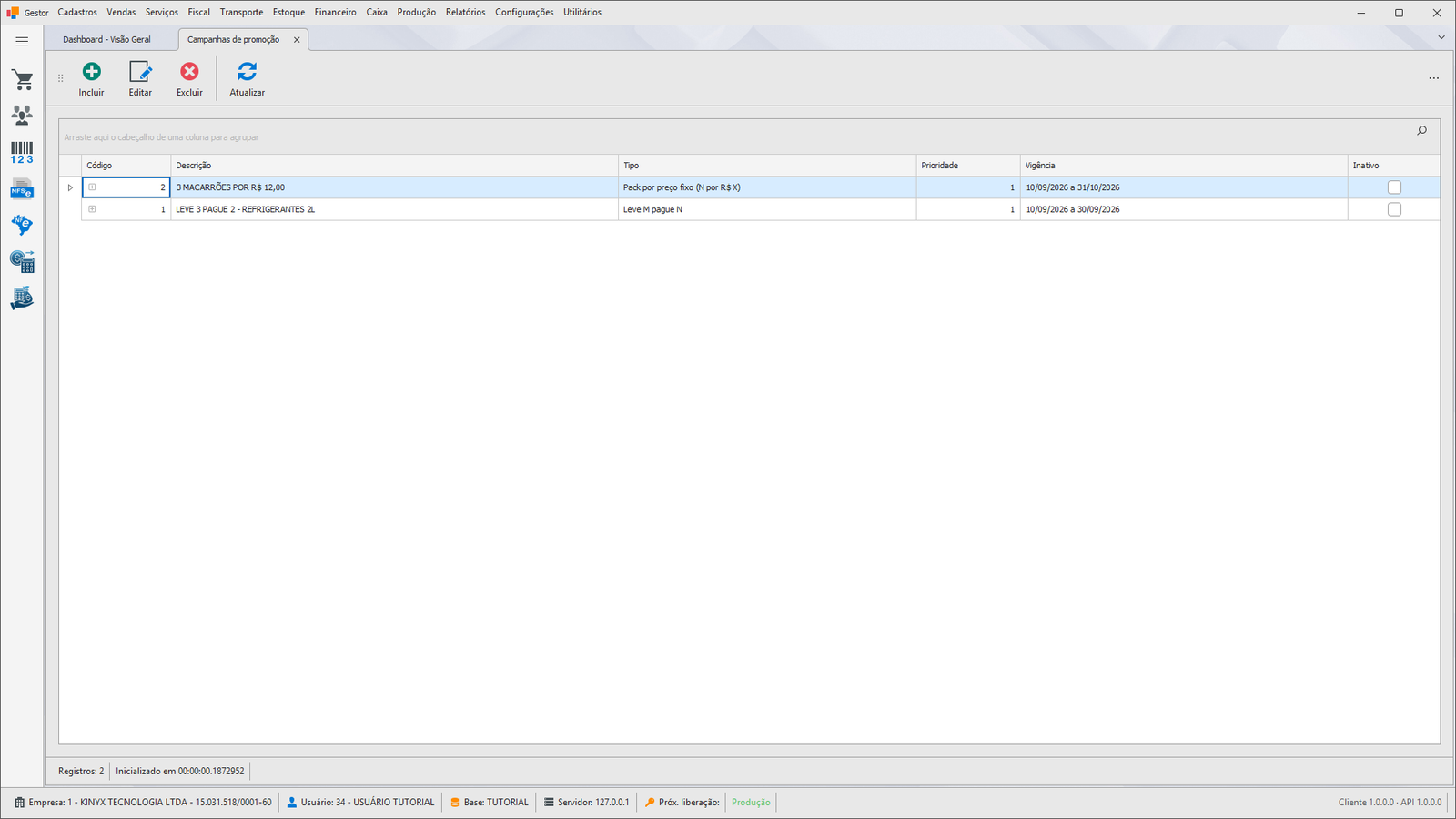Sort by the Tipo column header
The height and width of the screenshot is (819, 1456).
click(x=766, y=166)
